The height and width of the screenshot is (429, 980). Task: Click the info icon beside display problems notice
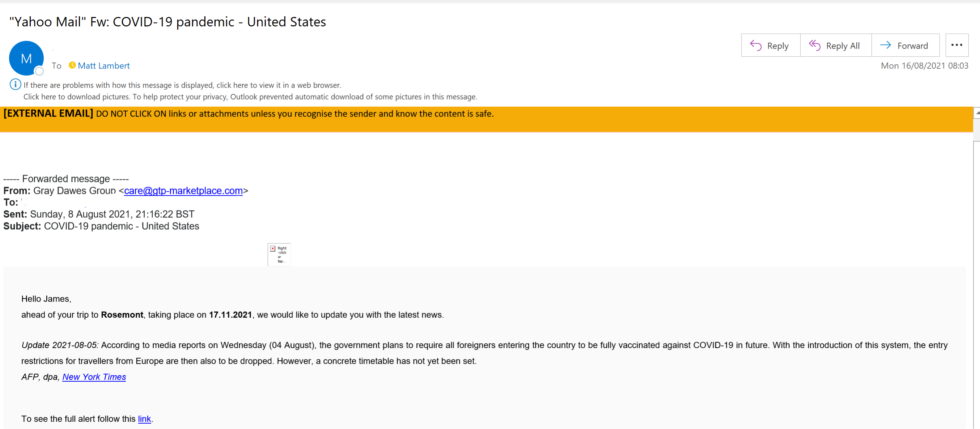[14, 84]
